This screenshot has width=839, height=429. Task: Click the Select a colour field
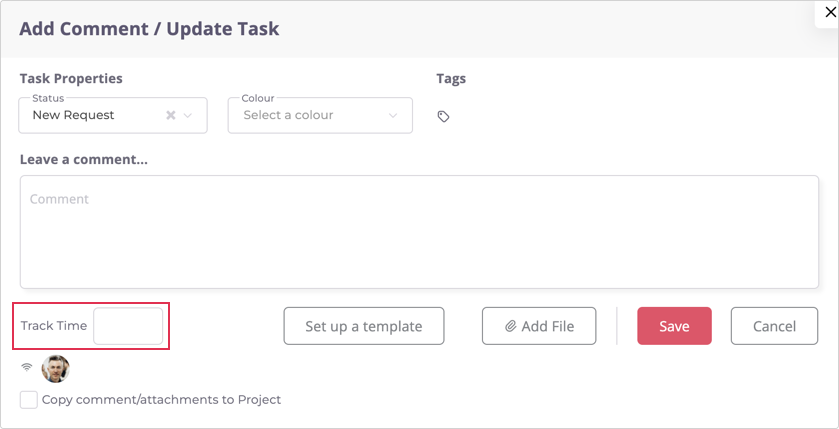300,116
